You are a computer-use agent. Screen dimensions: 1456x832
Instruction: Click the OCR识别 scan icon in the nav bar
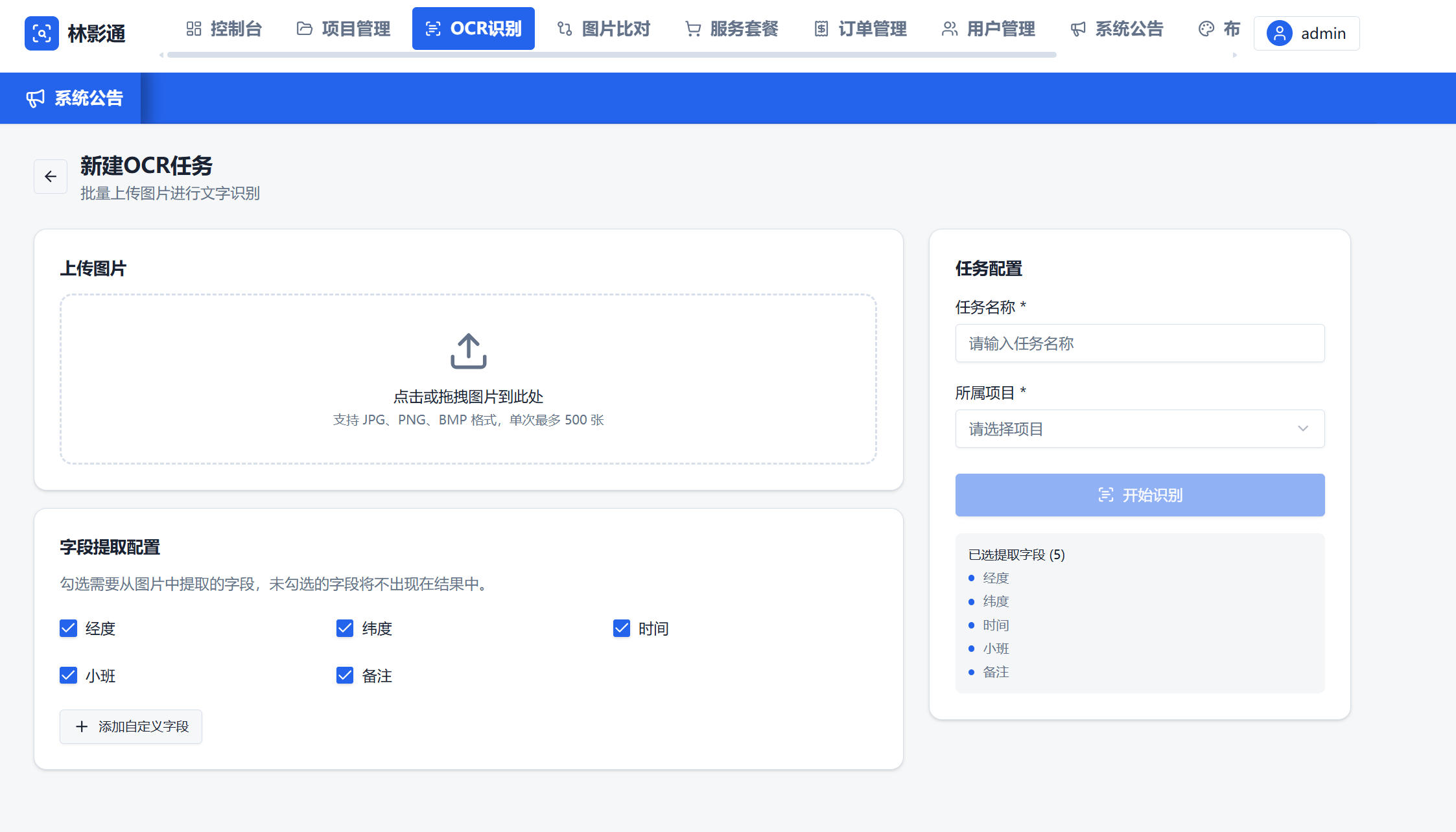pos(433,29)
